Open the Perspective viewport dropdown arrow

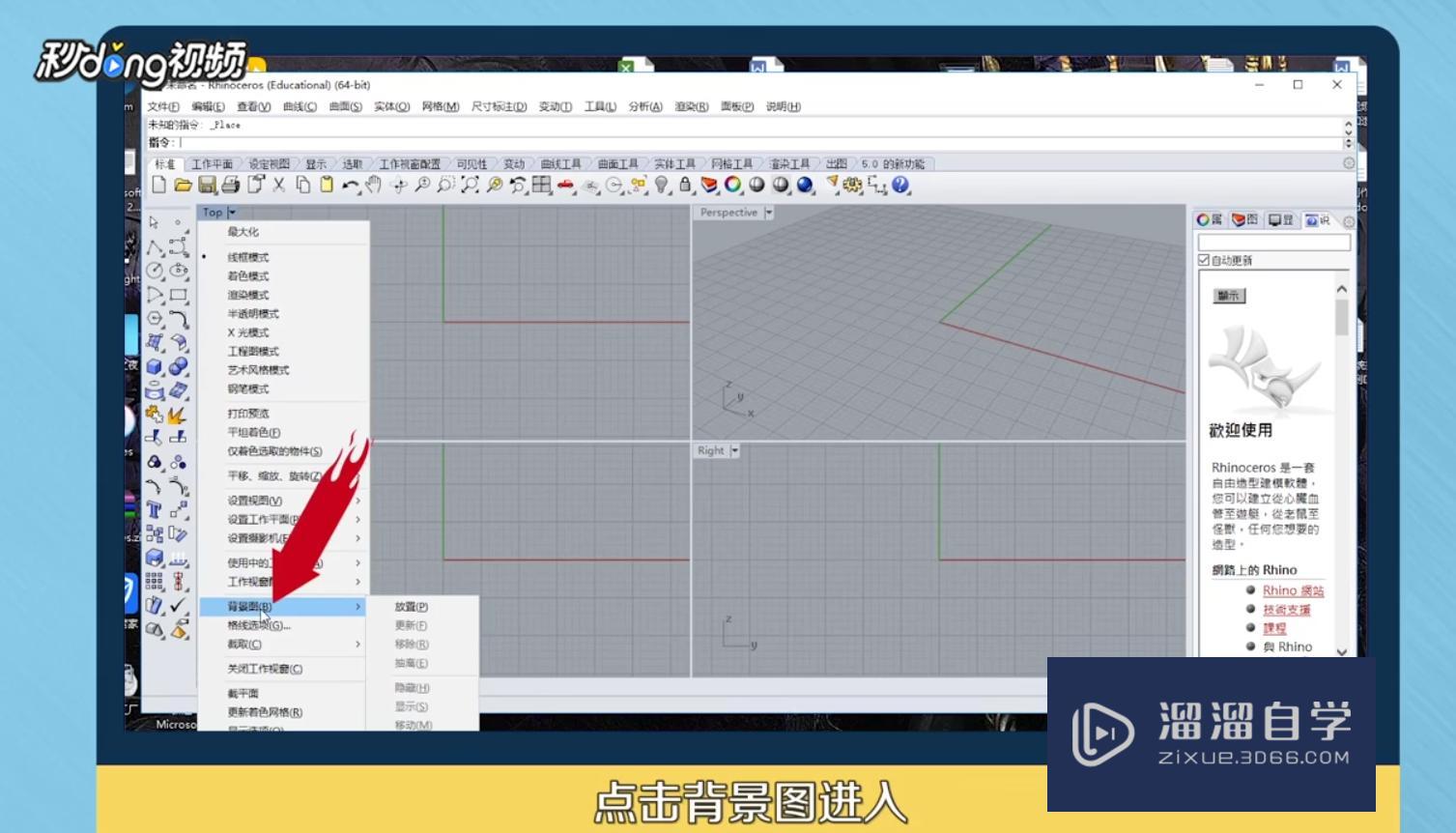pyautogui.click(x=769, y=213)
